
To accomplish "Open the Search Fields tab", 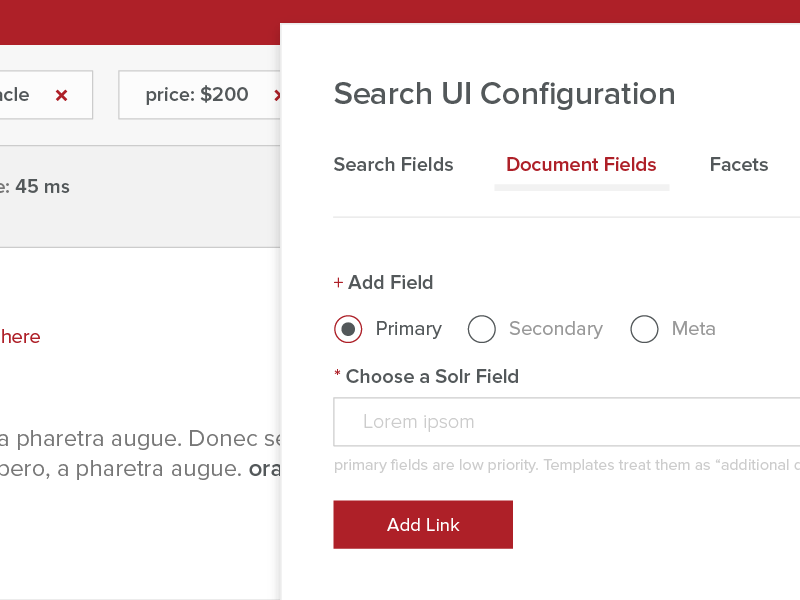I will (x=393, y=165).
